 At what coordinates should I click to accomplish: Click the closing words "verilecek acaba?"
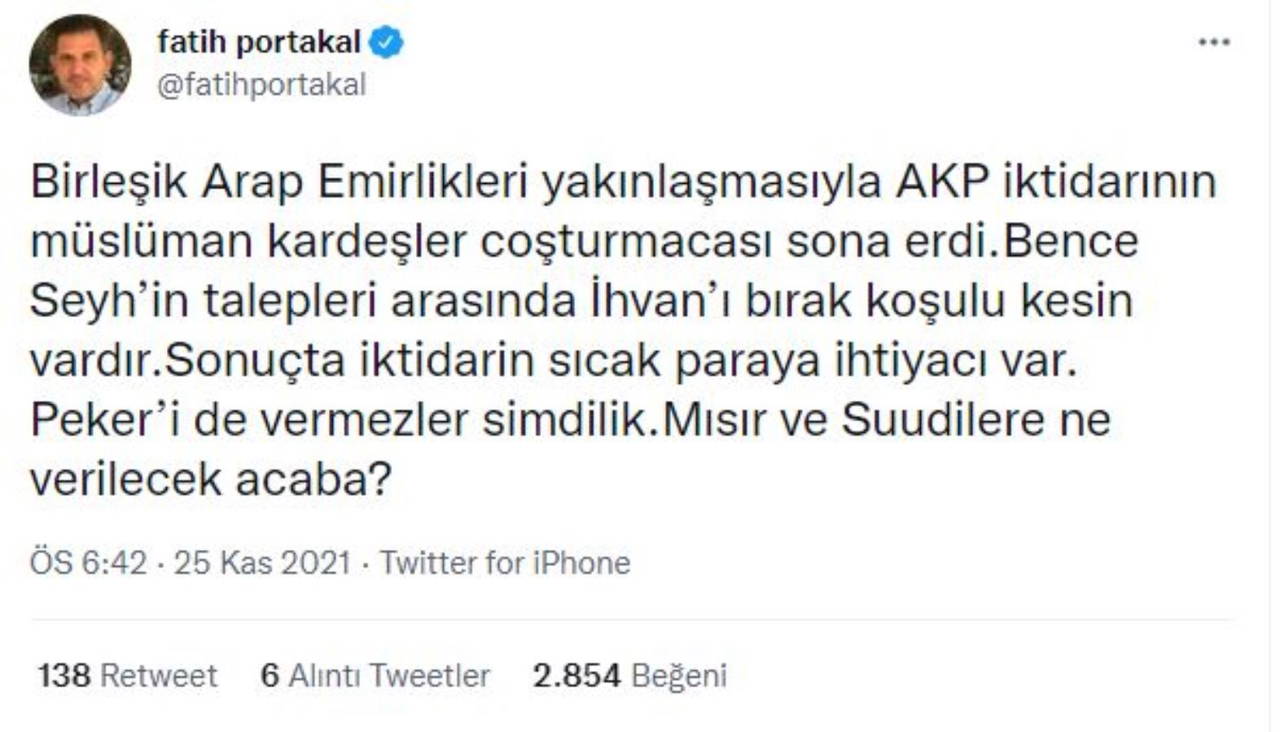(208, 479)
